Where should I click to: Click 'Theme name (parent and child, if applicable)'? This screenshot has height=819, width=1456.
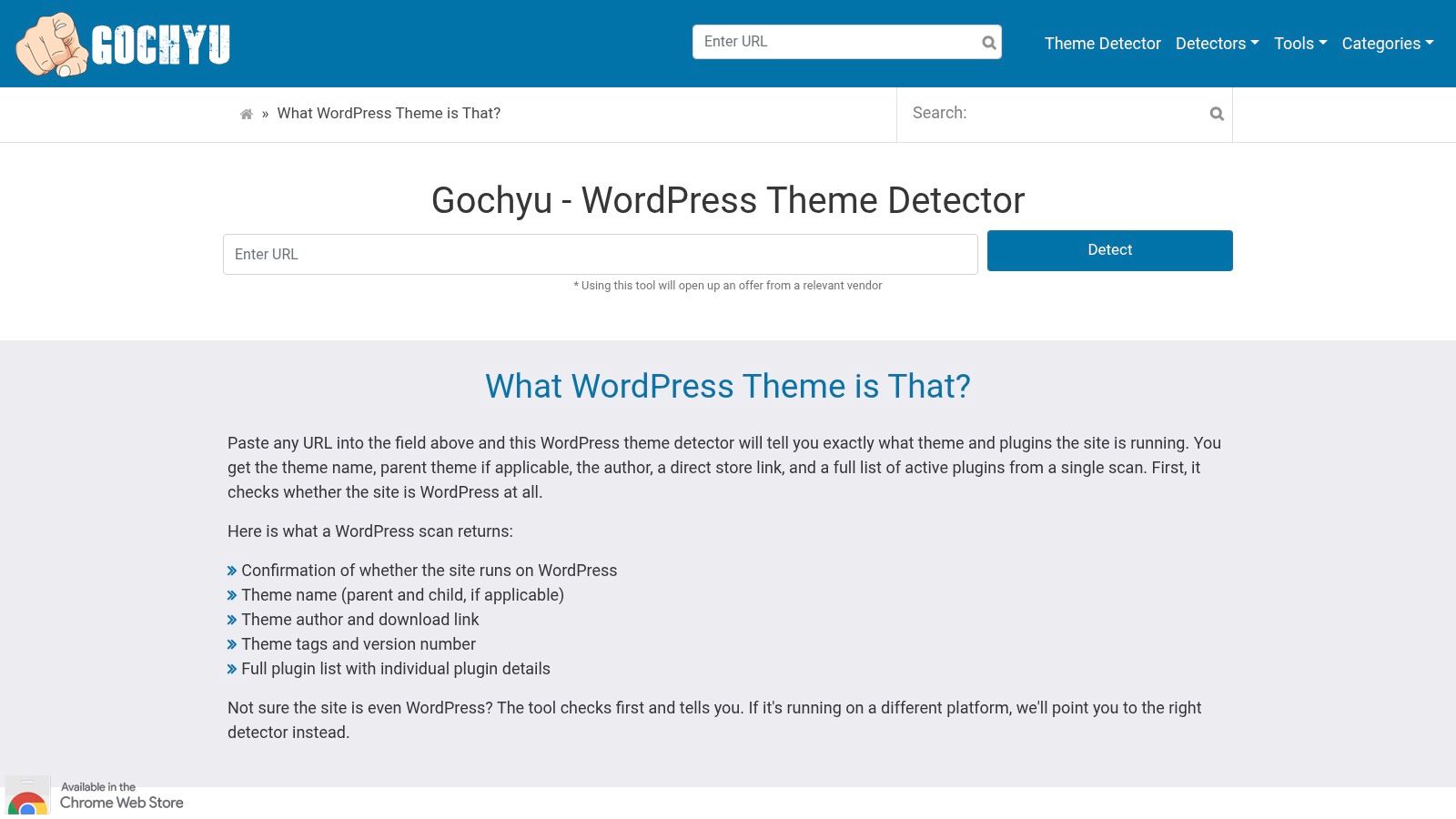[402, 595]
